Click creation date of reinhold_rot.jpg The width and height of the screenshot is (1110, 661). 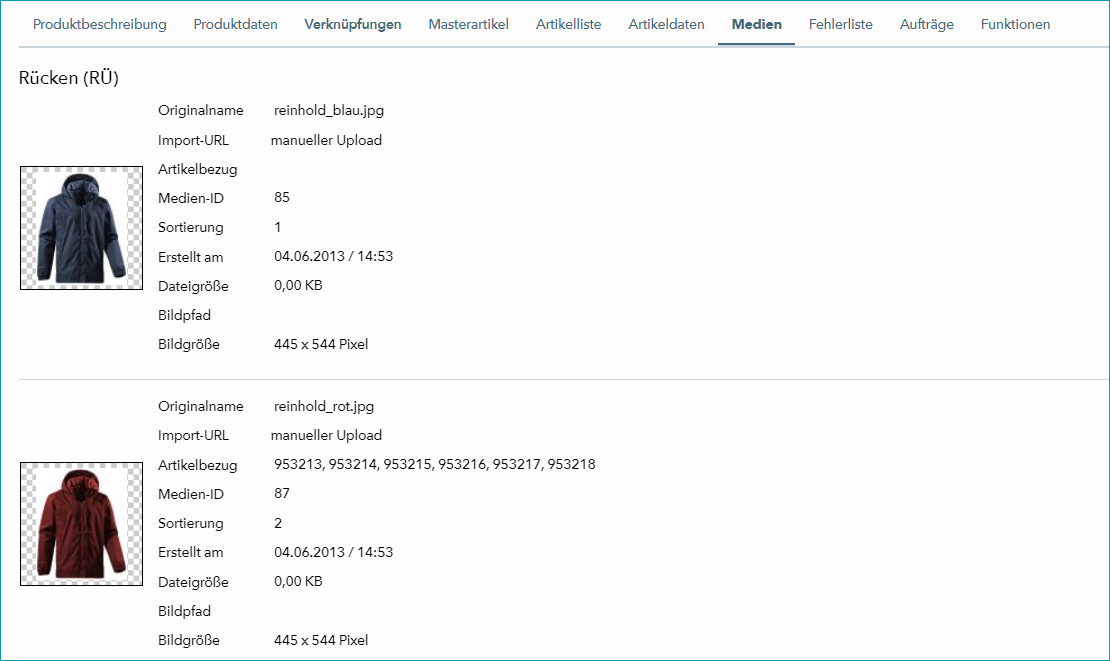[333, 552]
